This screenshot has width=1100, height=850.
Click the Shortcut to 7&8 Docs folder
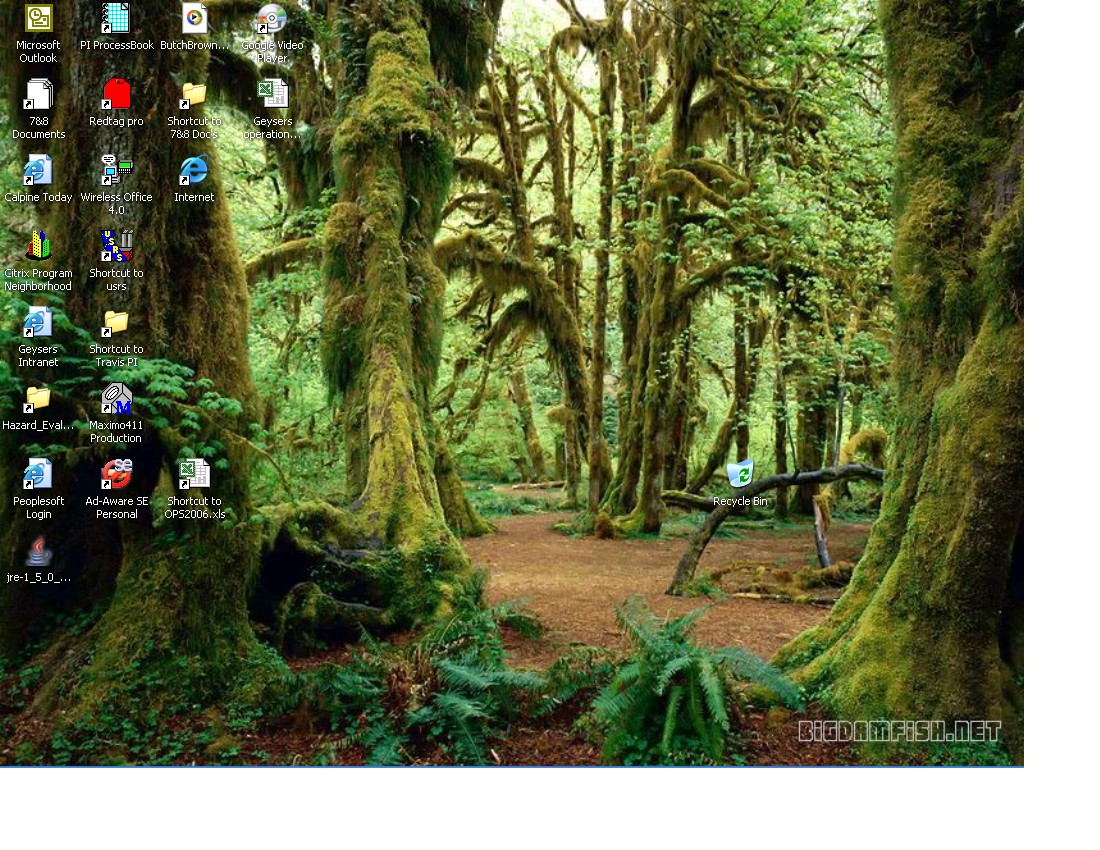194,95
